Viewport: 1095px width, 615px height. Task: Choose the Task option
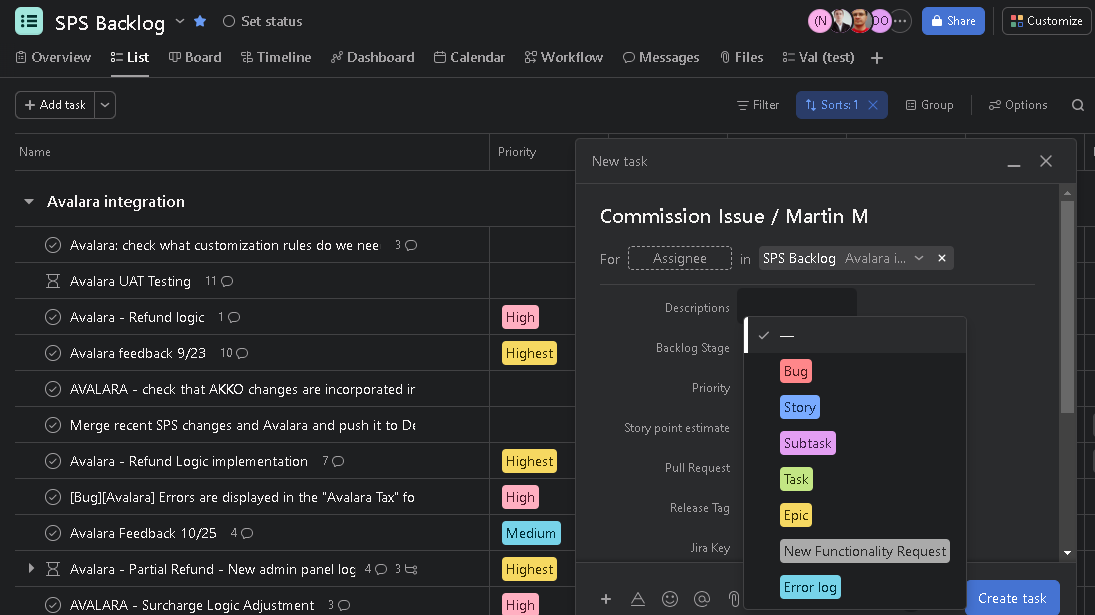point(796,479)
